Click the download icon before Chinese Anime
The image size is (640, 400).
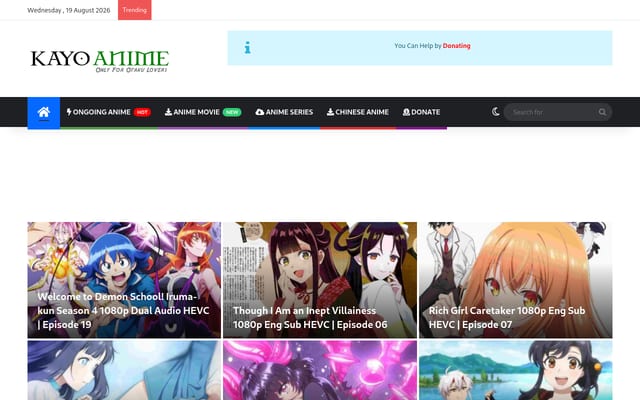(330, 112)
